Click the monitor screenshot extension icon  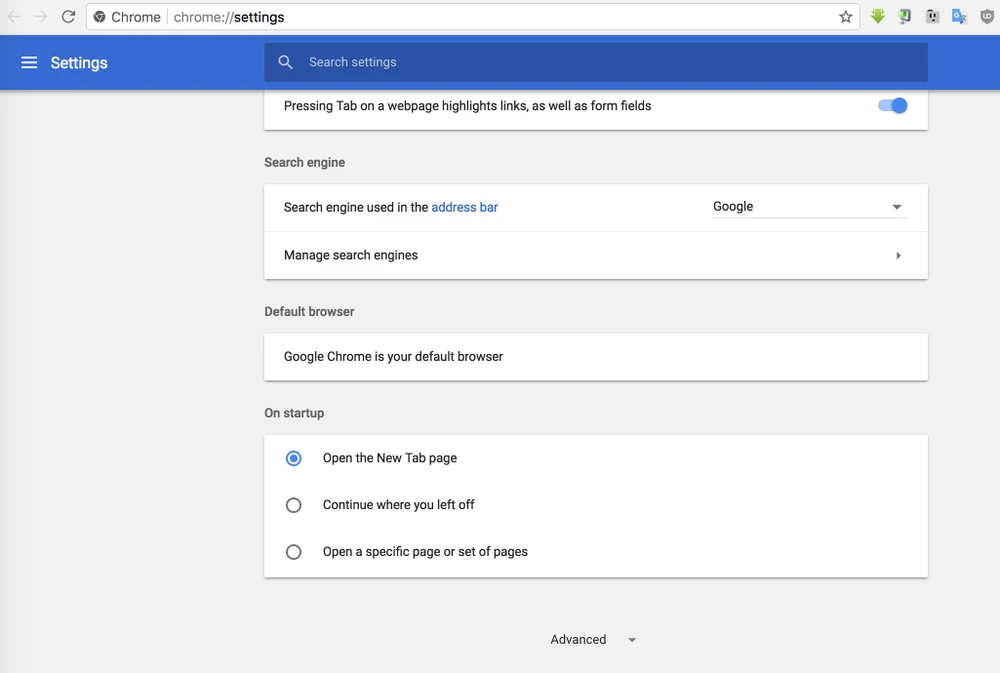click(905, 17)
